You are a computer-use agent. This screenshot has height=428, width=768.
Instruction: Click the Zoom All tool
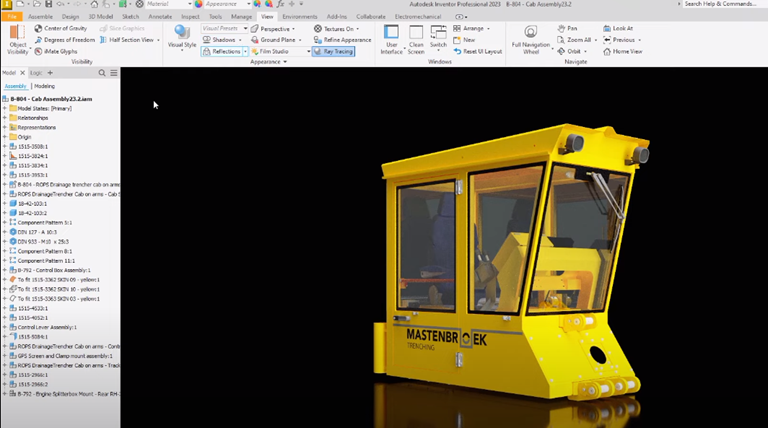(x=574, y=40)
